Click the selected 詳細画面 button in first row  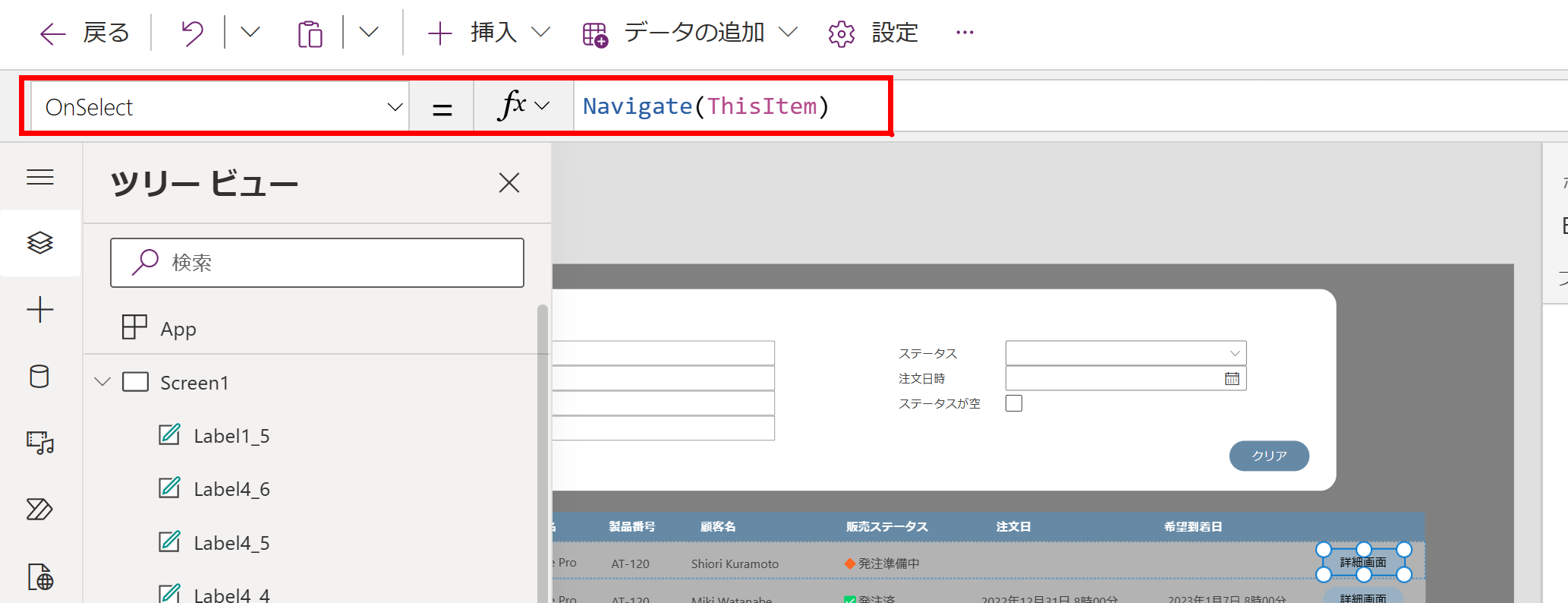(x=1363, y=563)
